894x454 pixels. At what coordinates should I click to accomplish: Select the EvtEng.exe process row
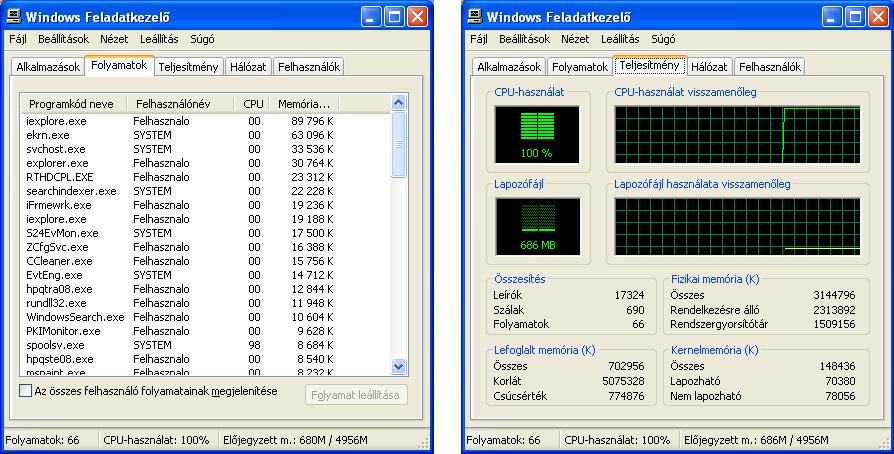205,275
